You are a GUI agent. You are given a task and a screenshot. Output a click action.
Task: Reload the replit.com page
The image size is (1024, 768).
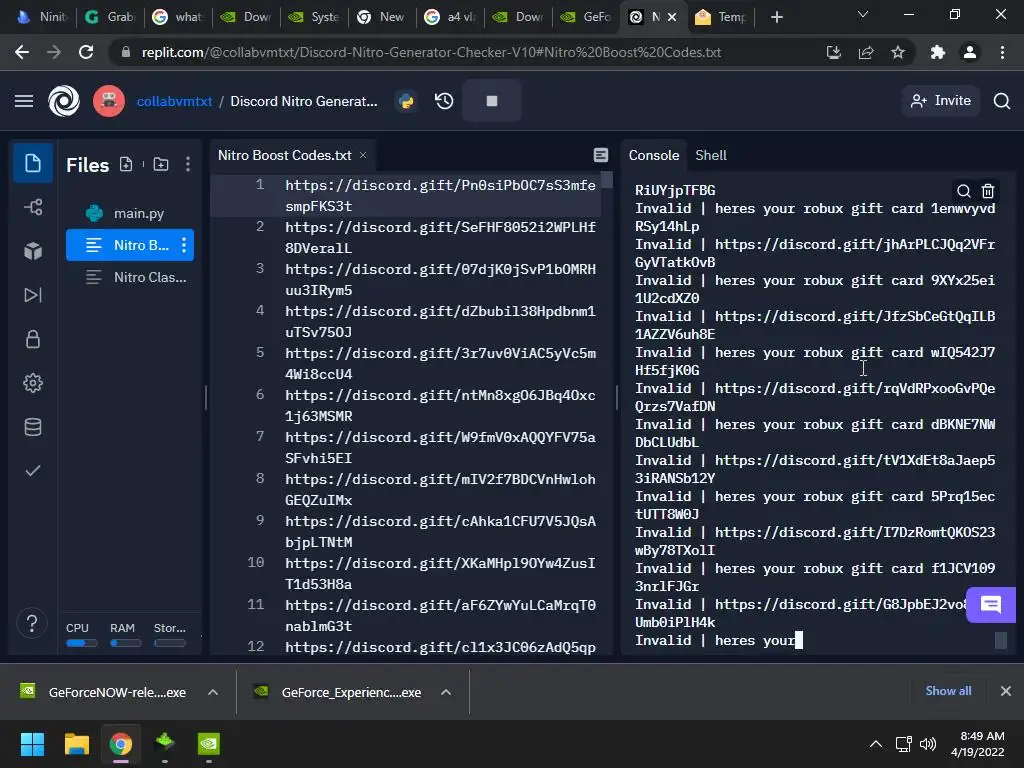click(x=86, y=52)
